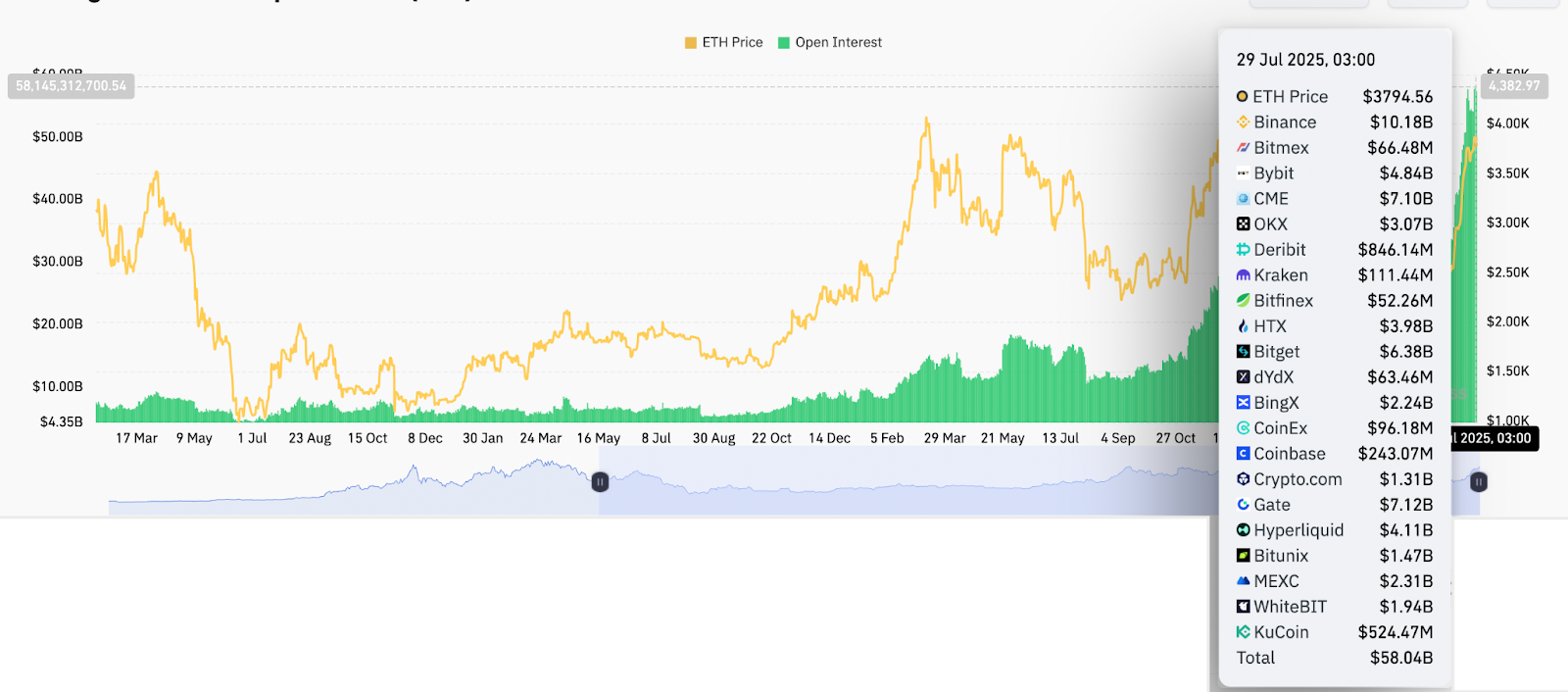
Task: Click the WhiteBIT exchange icon
Action: [1243, 607]
